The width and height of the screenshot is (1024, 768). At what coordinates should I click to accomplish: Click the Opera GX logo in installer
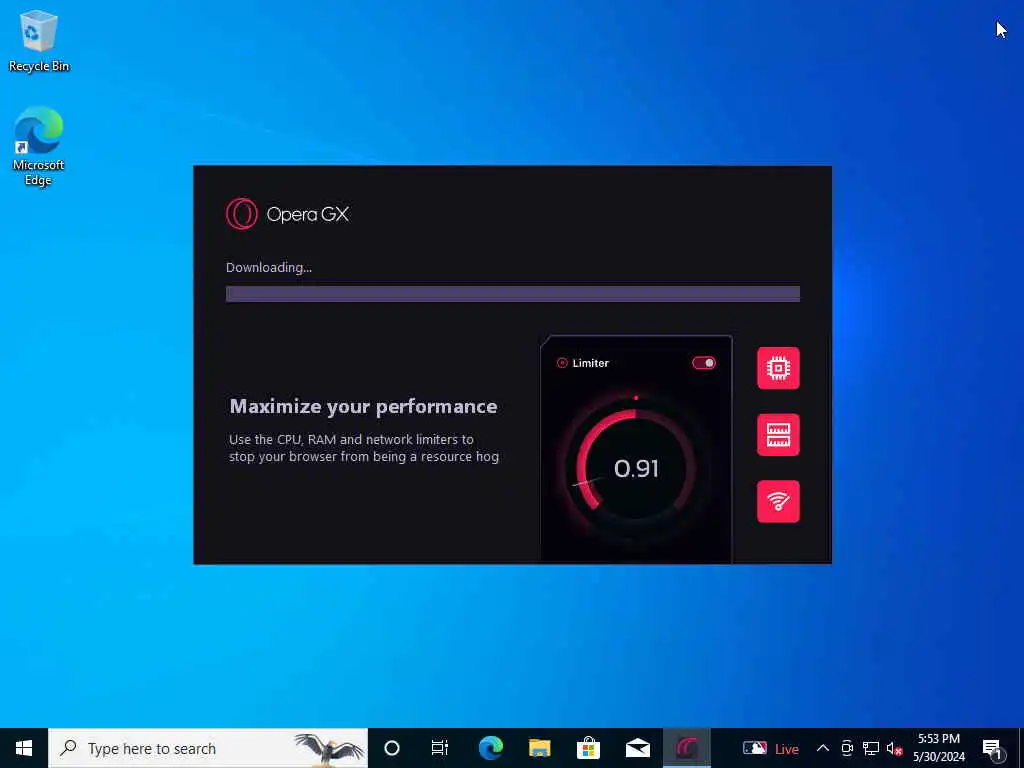coord(287,214)
